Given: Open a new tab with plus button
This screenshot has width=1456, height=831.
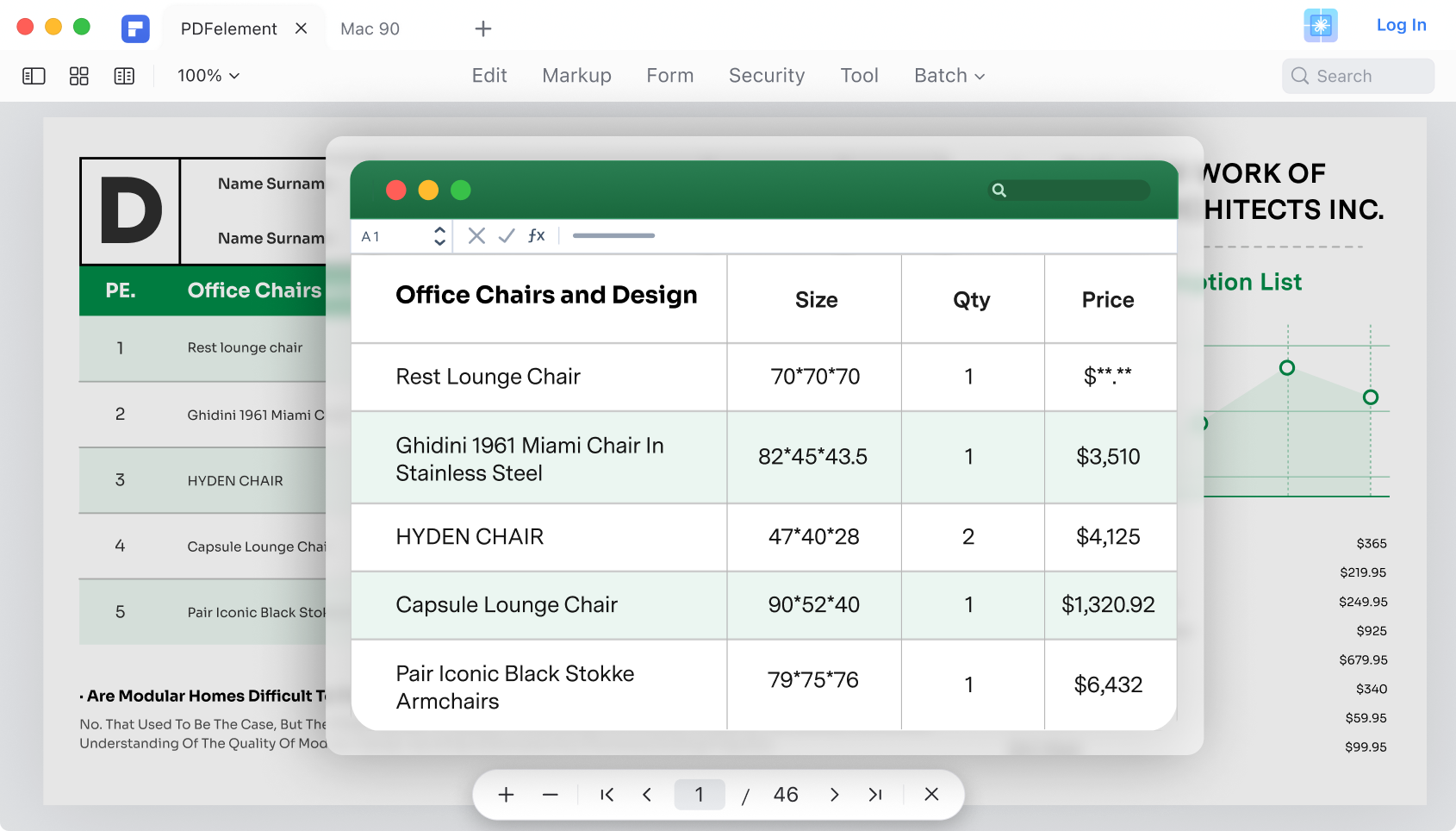Looking at the screenshot, I should (483, 28).
